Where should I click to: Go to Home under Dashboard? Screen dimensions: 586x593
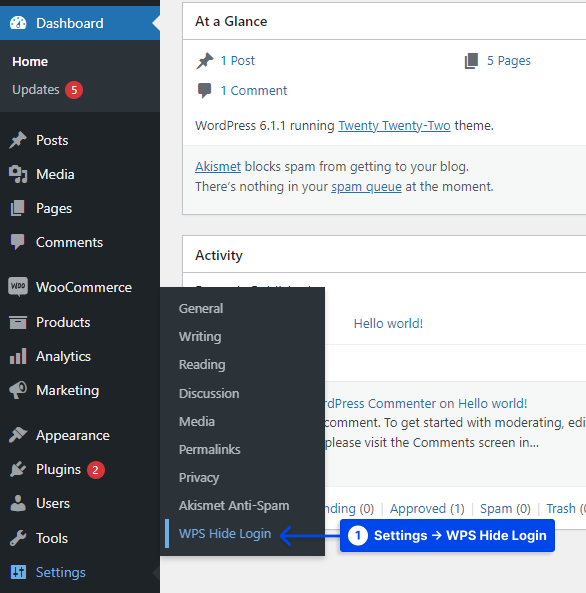point(30,62)
